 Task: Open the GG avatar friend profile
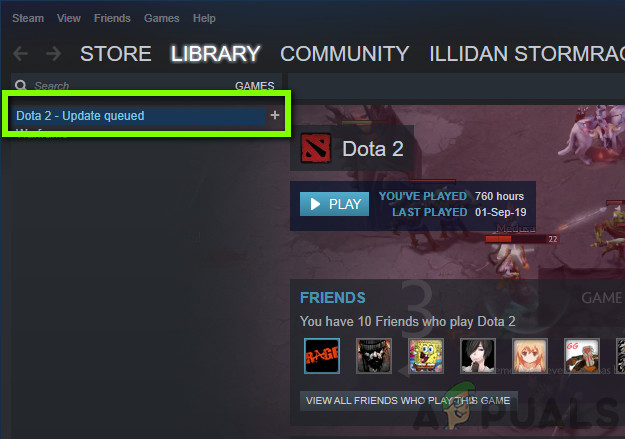click(x=582, y=356)
